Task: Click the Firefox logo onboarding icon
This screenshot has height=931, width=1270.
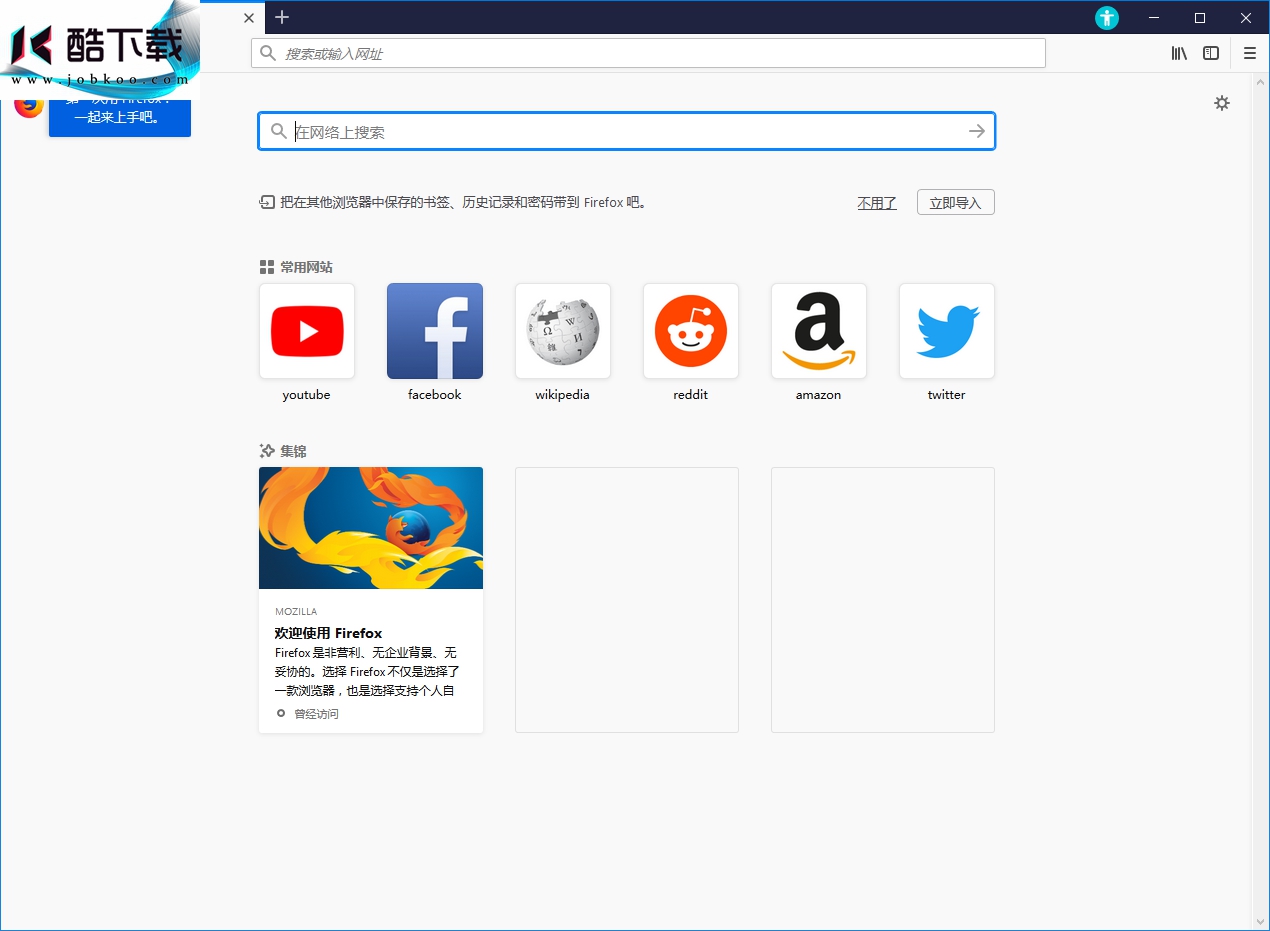Action: coord(29,104)
